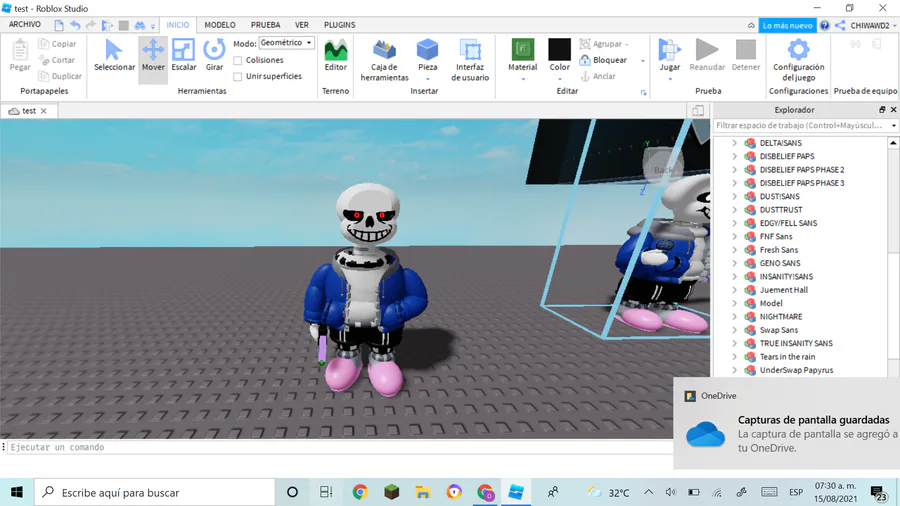Select DISBELIEF PAPS PHASE 2 in Explorer
This screenshot has width=900, height=506.
pos(802,169)
